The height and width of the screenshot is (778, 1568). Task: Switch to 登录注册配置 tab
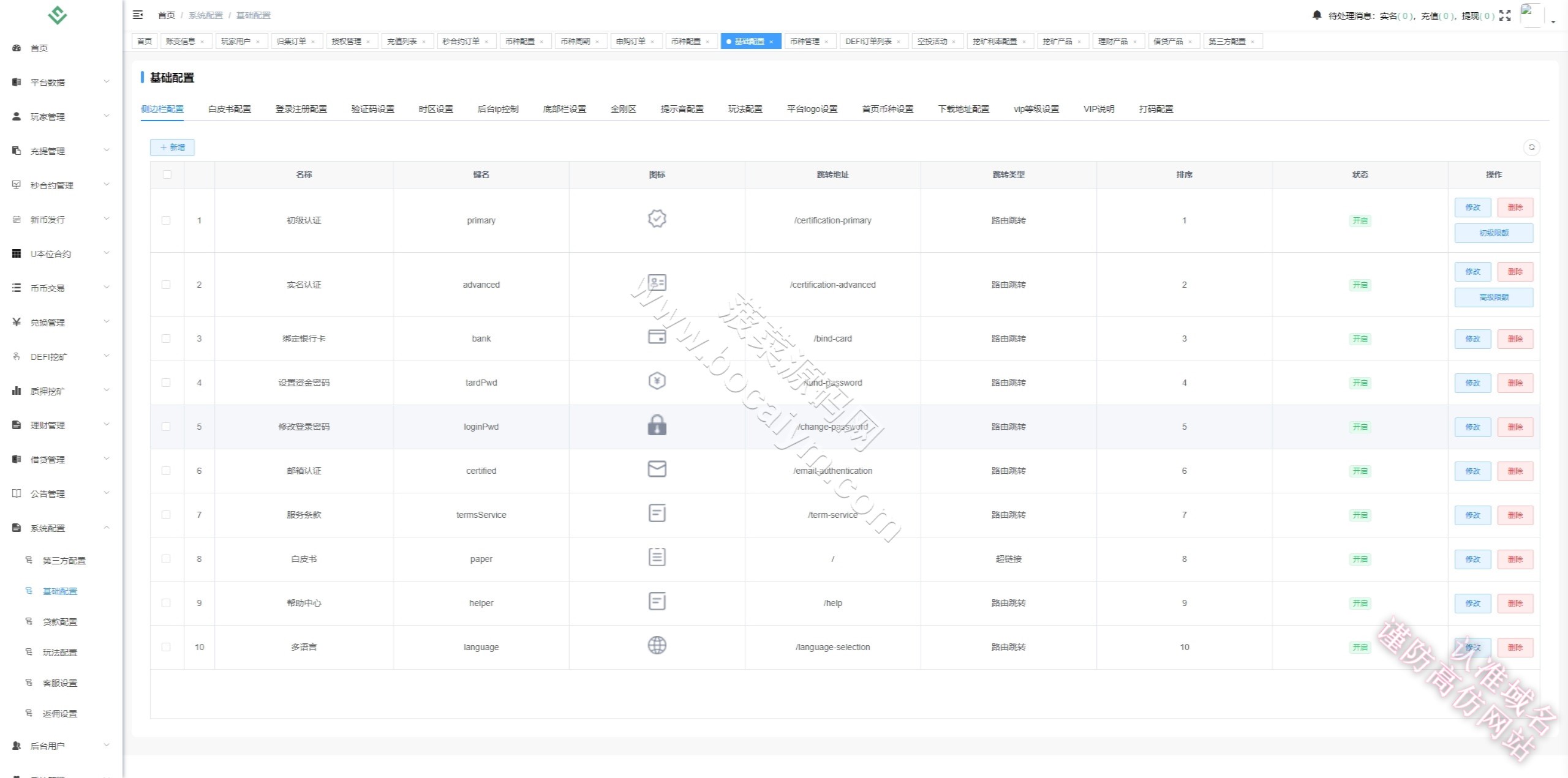[x=301, y=109]
